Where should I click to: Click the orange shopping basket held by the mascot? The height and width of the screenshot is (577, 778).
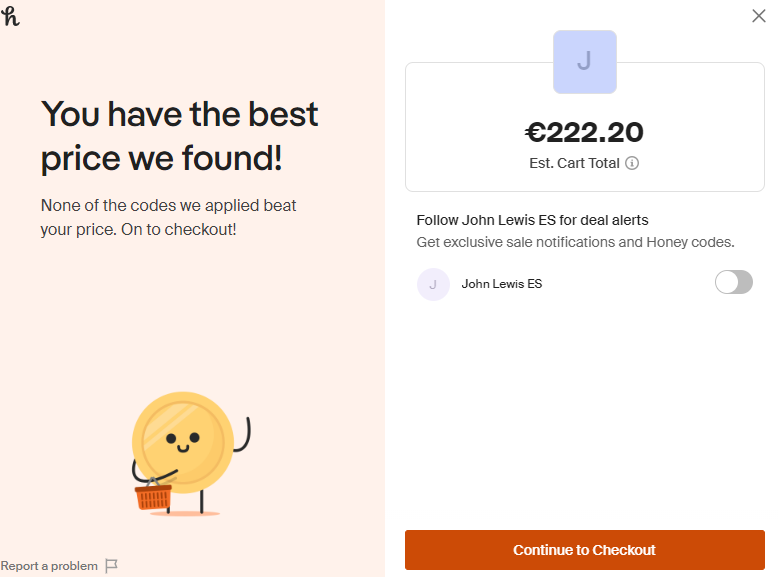pyautogui.click(x=153, y=496)
